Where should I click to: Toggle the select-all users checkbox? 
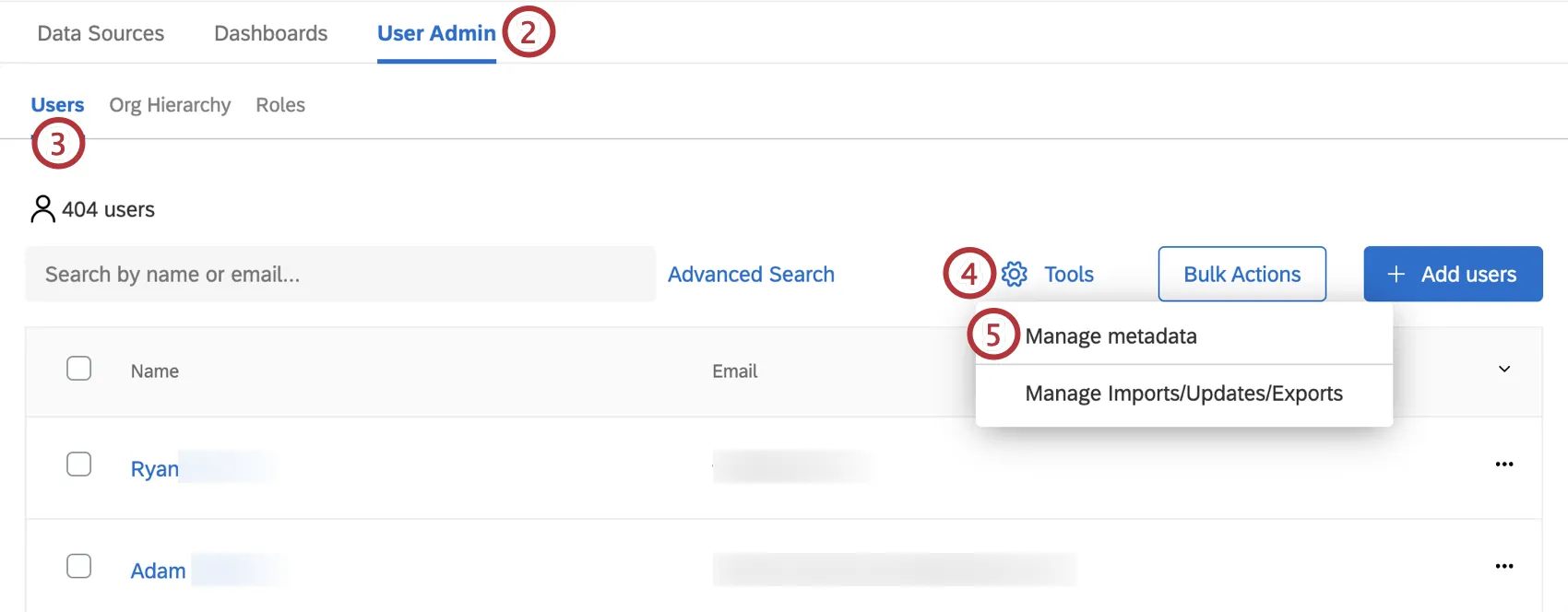(79, 369)
